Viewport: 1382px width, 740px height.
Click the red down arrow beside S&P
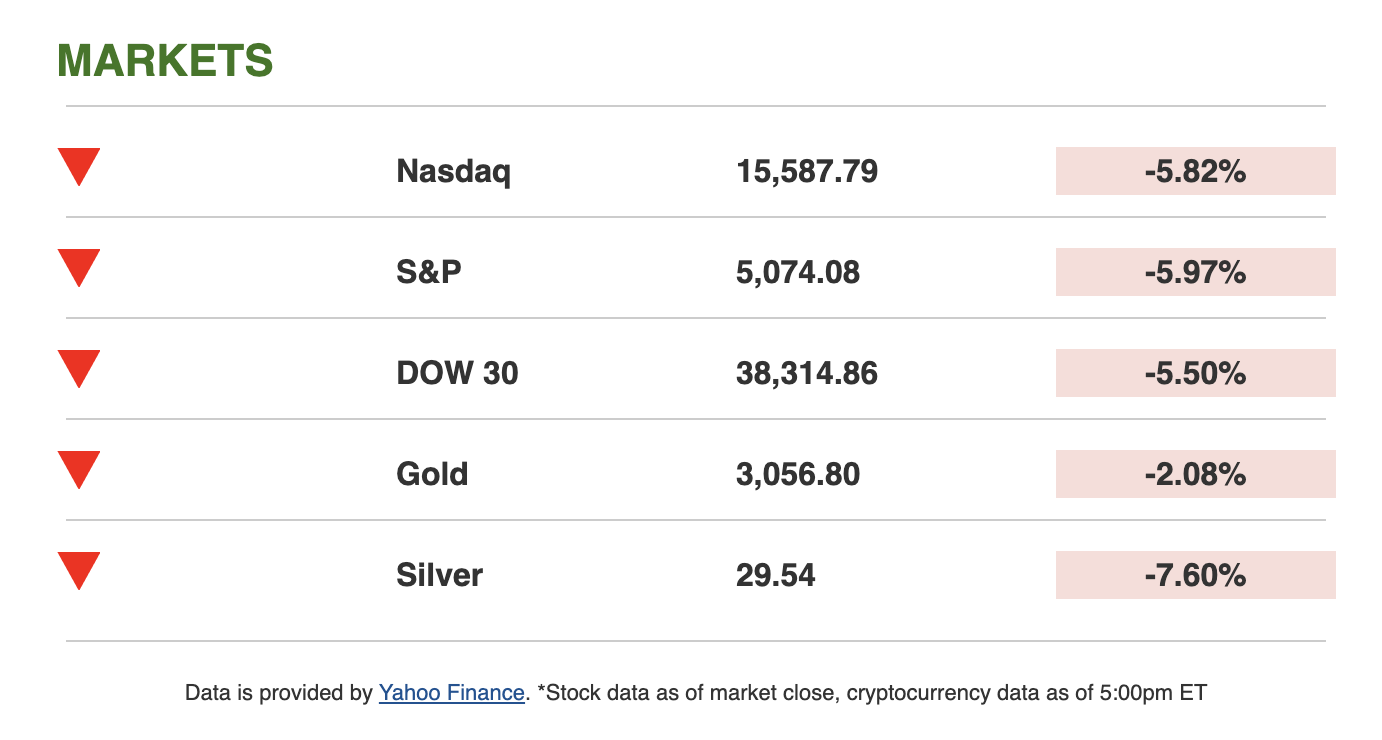pyautogui.click(x=79, y=266)
